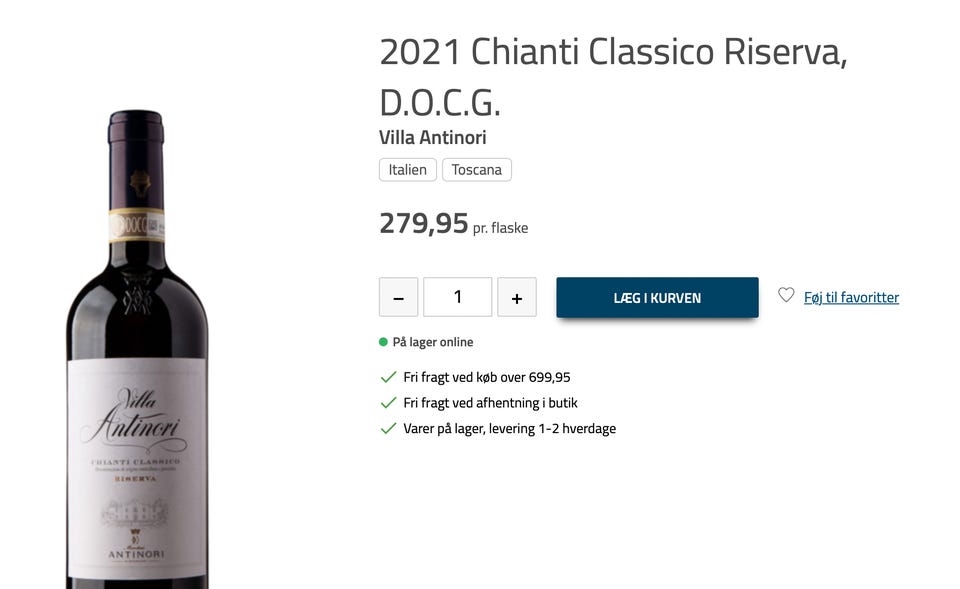Open the Føj til favoritter link
Screen dimensions: 960x589
point(851,297)
